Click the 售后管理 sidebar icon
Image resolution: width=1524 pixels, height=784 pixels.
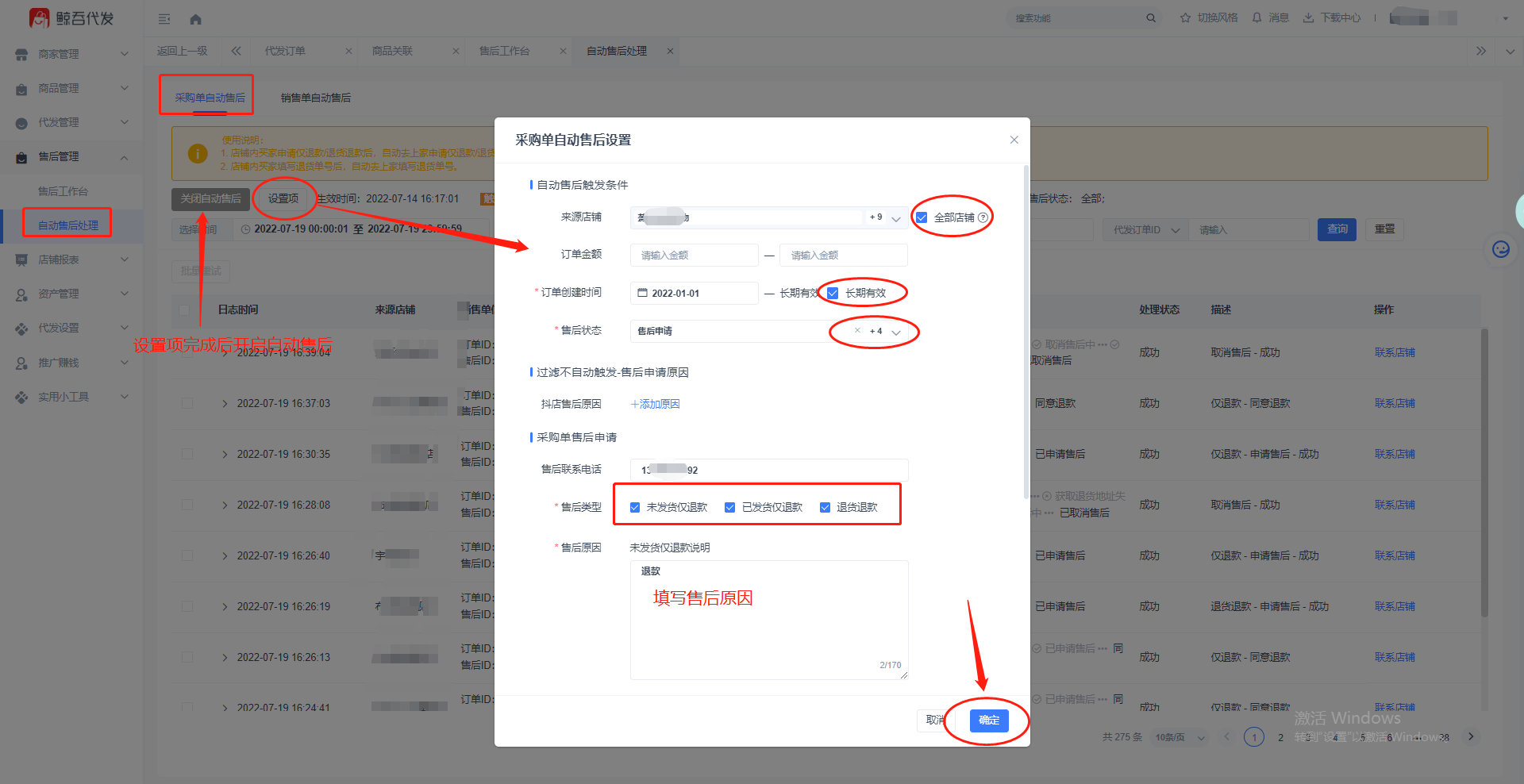21,157
